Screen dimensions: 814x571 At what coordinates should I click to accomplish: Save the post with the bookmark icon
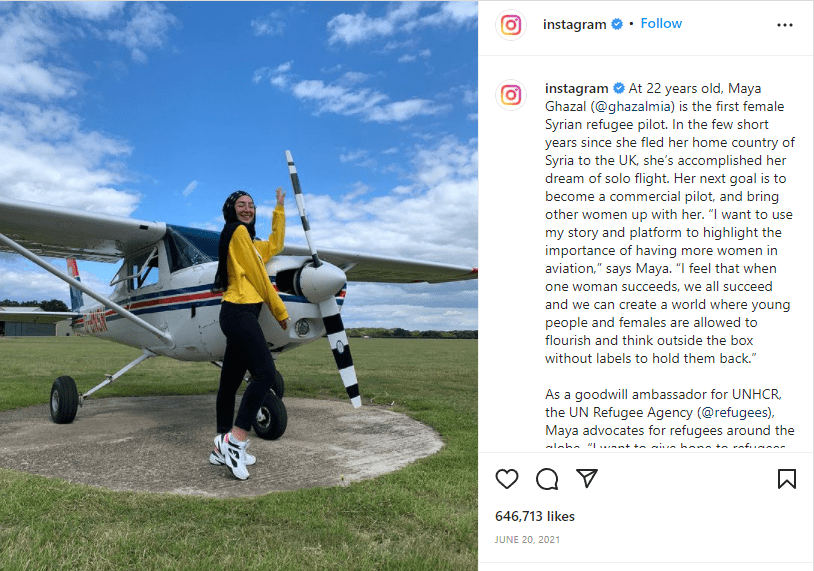[786, 479]
